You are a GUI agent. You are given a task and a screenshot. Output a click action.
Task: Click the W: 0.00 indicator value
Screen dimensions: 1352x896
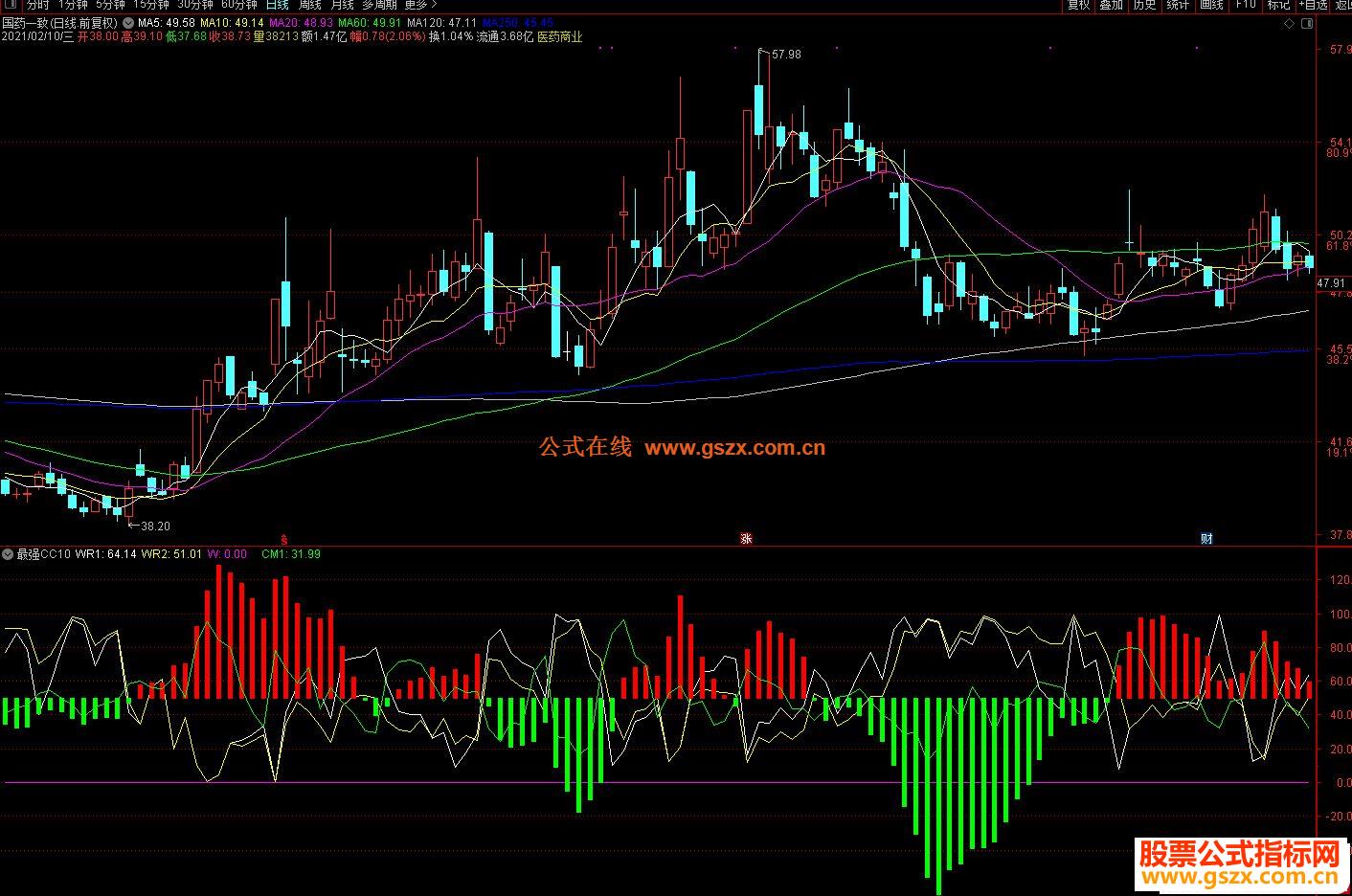click(227, 553)
